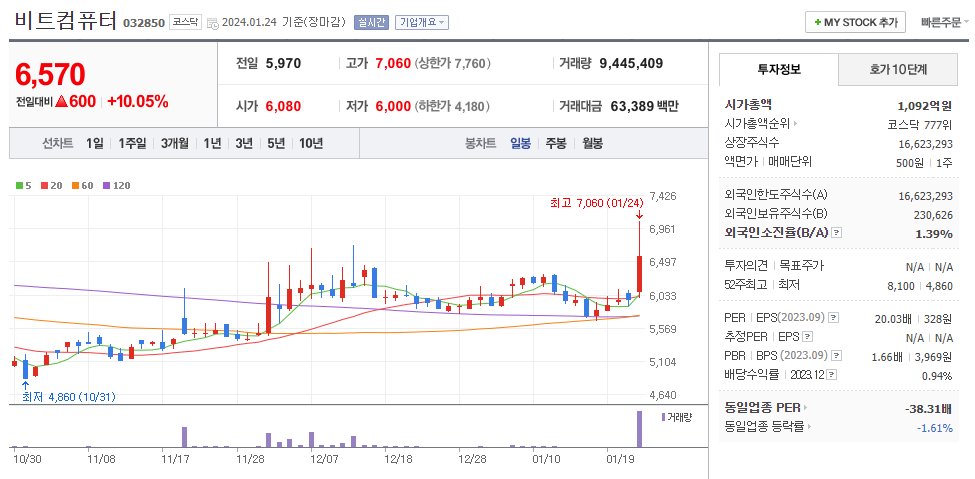
Task: Click the green 5-day average legend marker
Action: point(19,185)
